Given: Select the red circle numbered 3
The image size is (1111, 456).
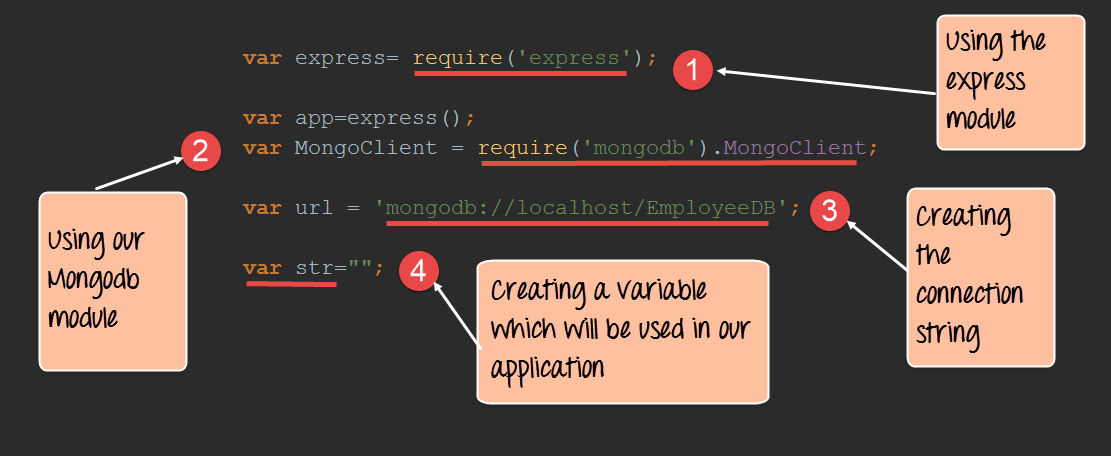Looking at the screenshot, I should [829, 209].
